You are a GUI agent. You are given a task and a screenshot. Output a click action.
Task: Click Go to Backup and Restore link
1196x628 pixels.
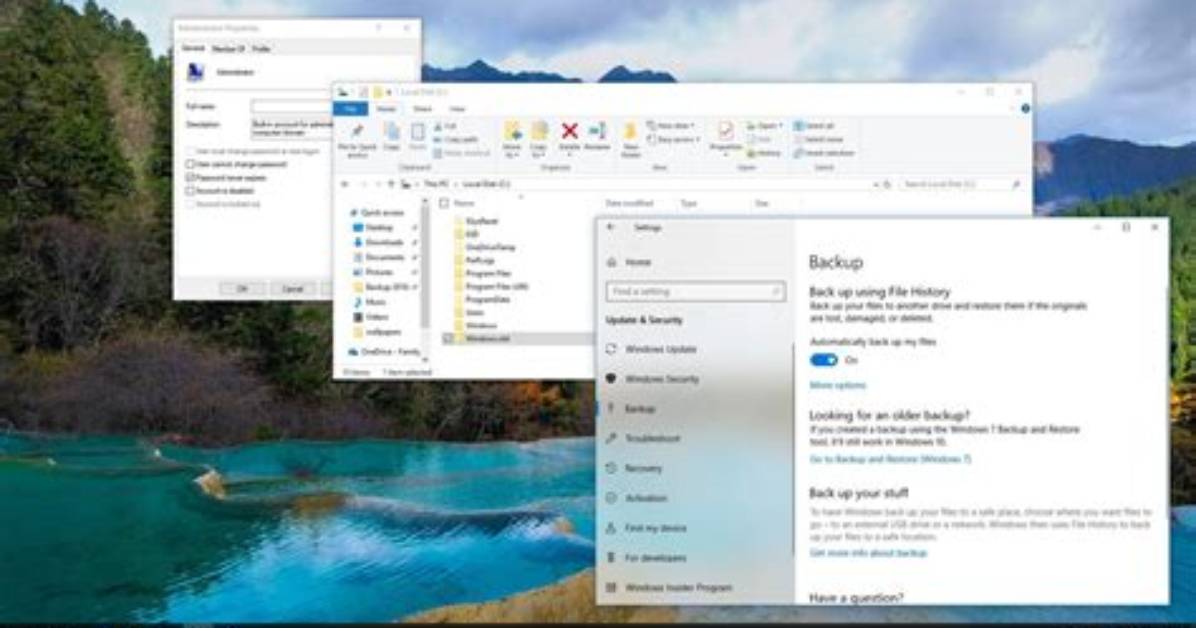click(x=890, y=459)
